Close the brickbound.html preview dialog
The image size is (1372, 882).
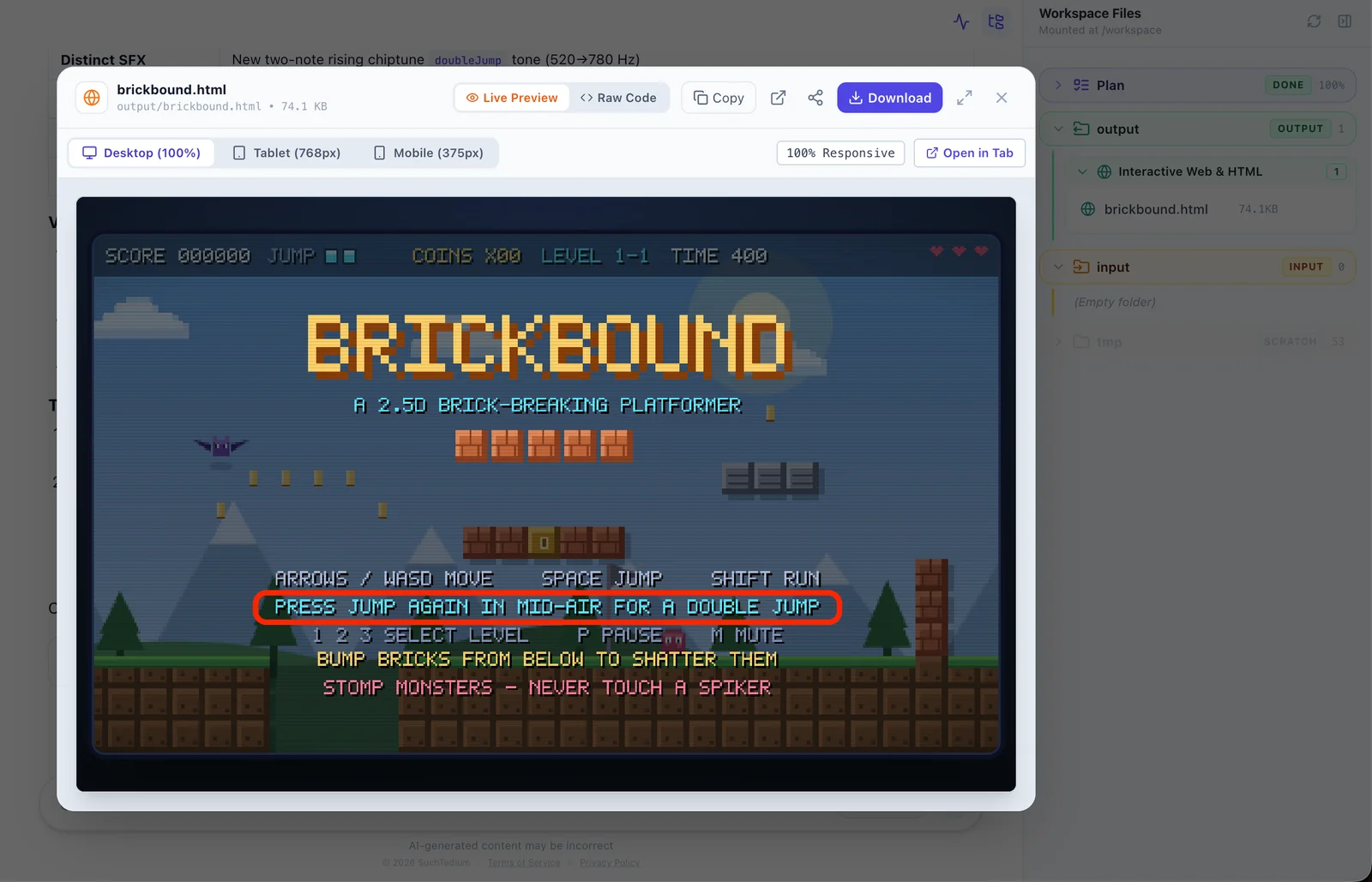[x=1002, y=98]
